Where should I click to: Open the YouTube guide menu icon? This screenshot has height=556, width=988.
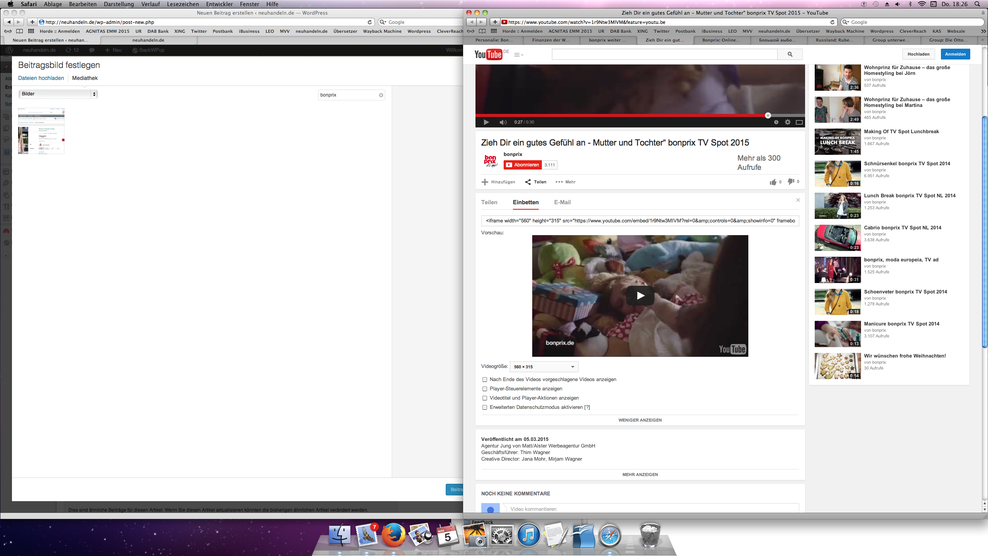(518, 55)
